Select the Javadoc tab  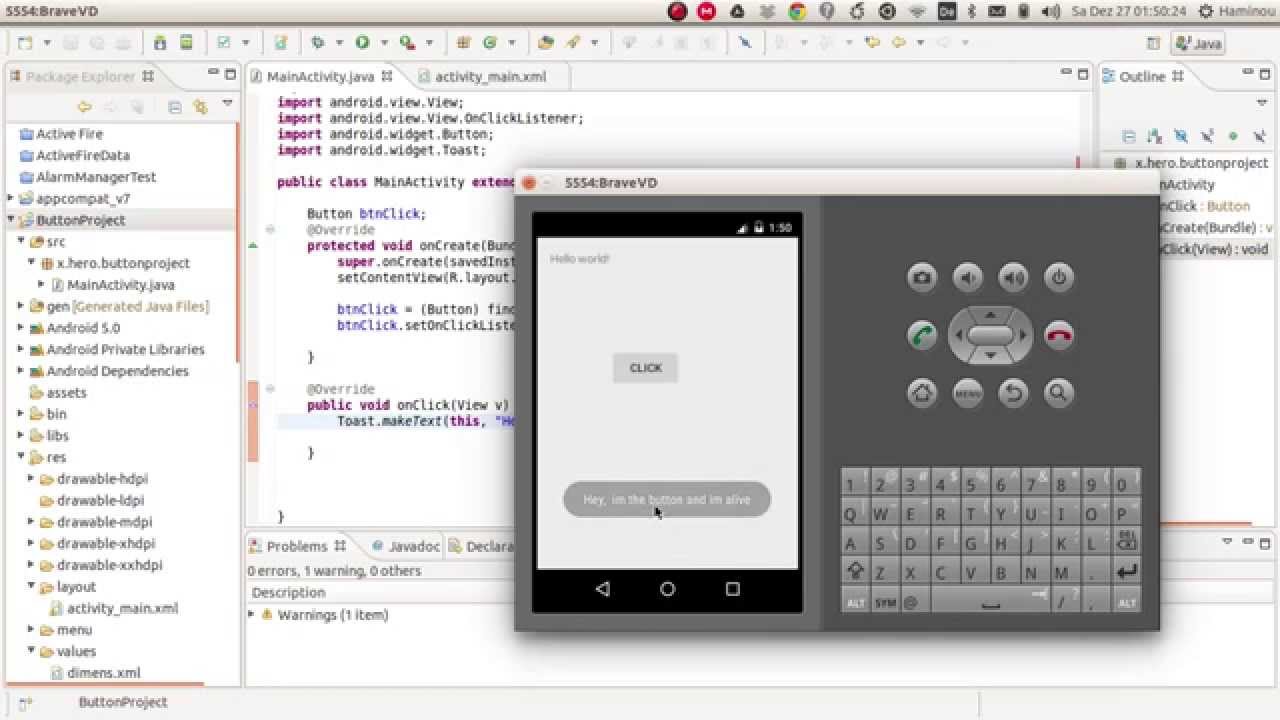pyautogui.click(x=405, y=546)
